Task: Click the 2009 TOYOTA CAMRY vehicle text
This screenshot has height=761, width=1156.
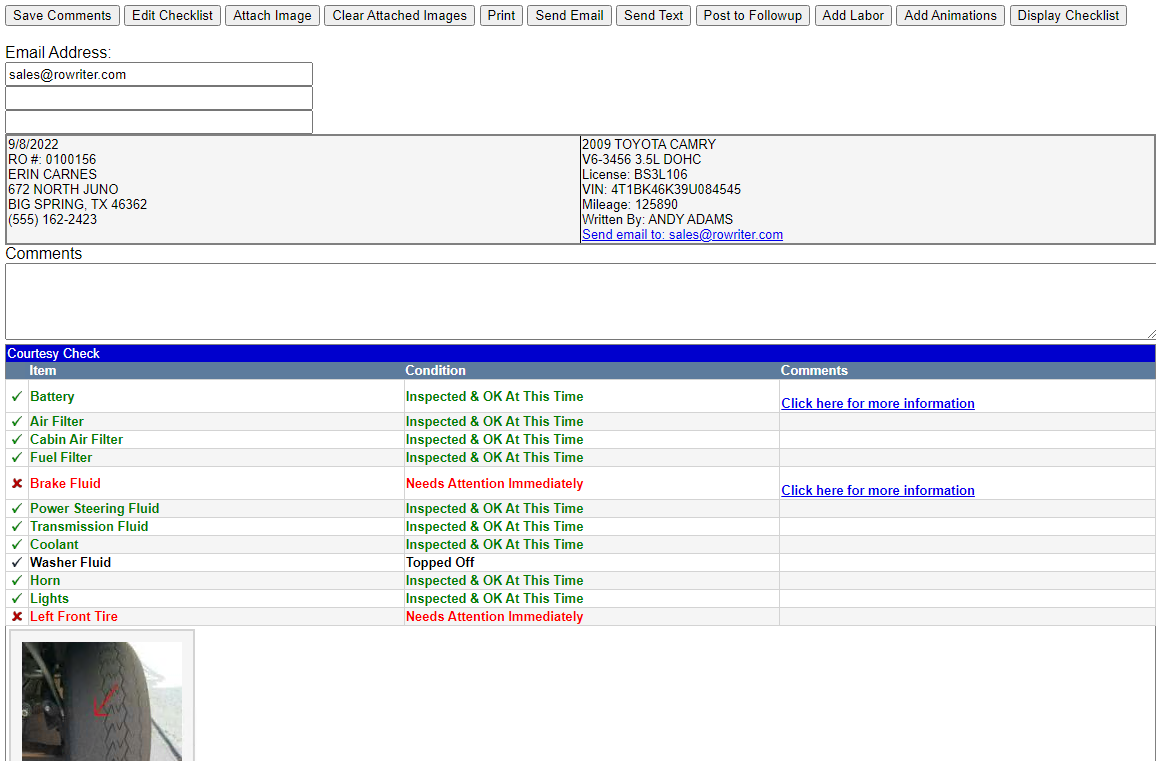Action: (x=649, y=145)
